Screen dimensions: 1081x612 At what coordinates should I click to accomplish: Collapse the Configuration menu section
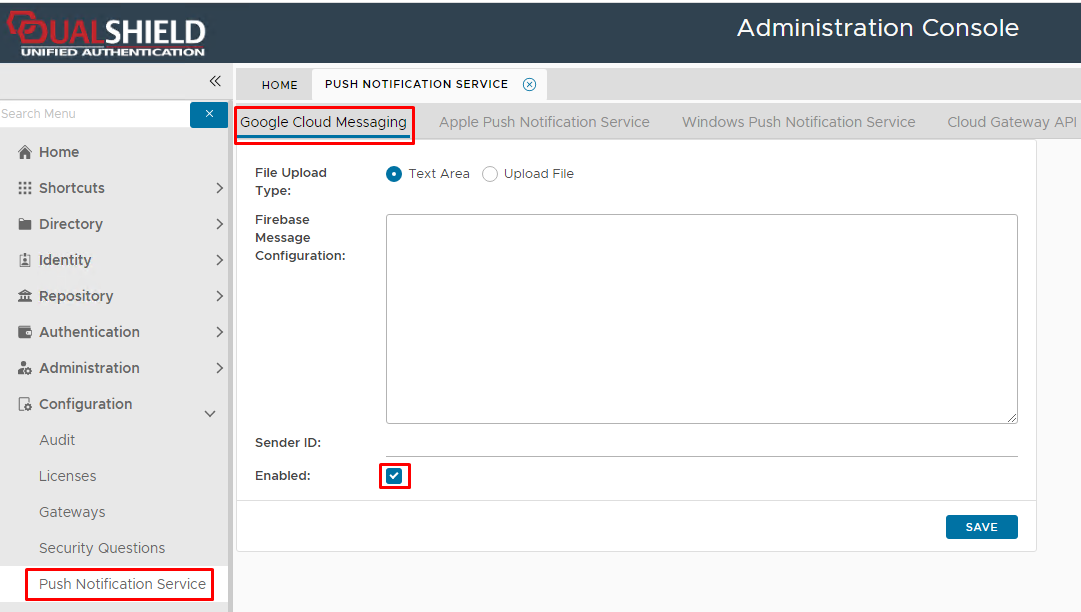coord(210,413)
